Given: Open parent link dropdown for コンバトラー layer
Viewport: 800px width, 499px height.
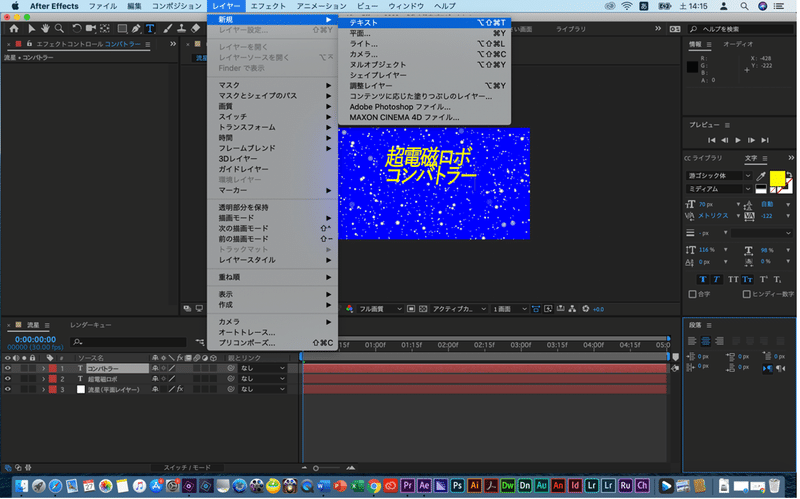Looking at the screenshot, I should (263, 368).
